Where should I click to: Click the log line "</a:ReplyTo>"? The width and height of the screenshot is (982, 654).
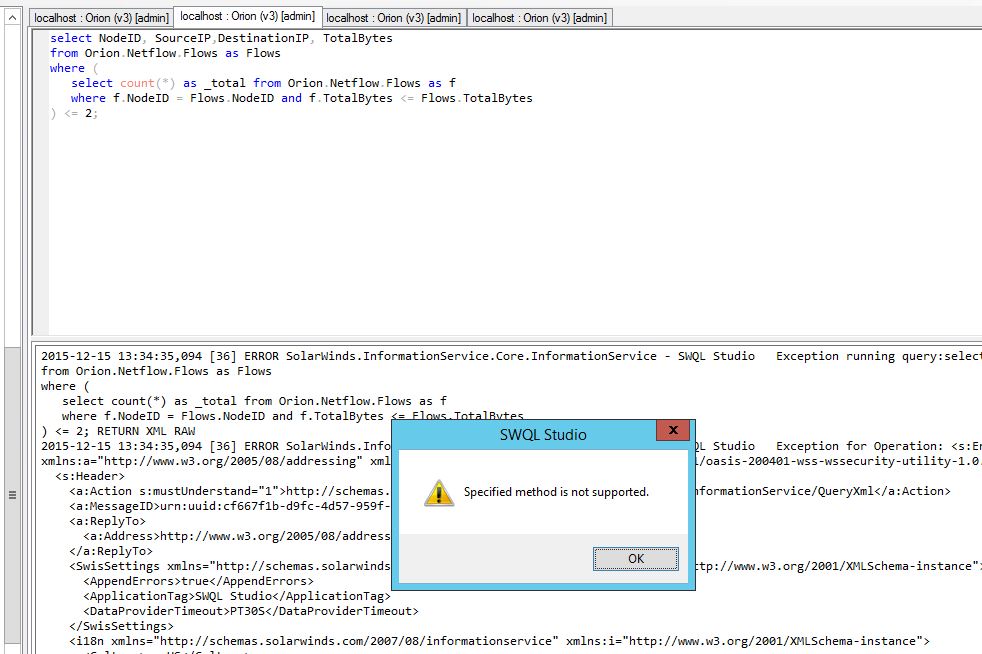click(111, 551)
